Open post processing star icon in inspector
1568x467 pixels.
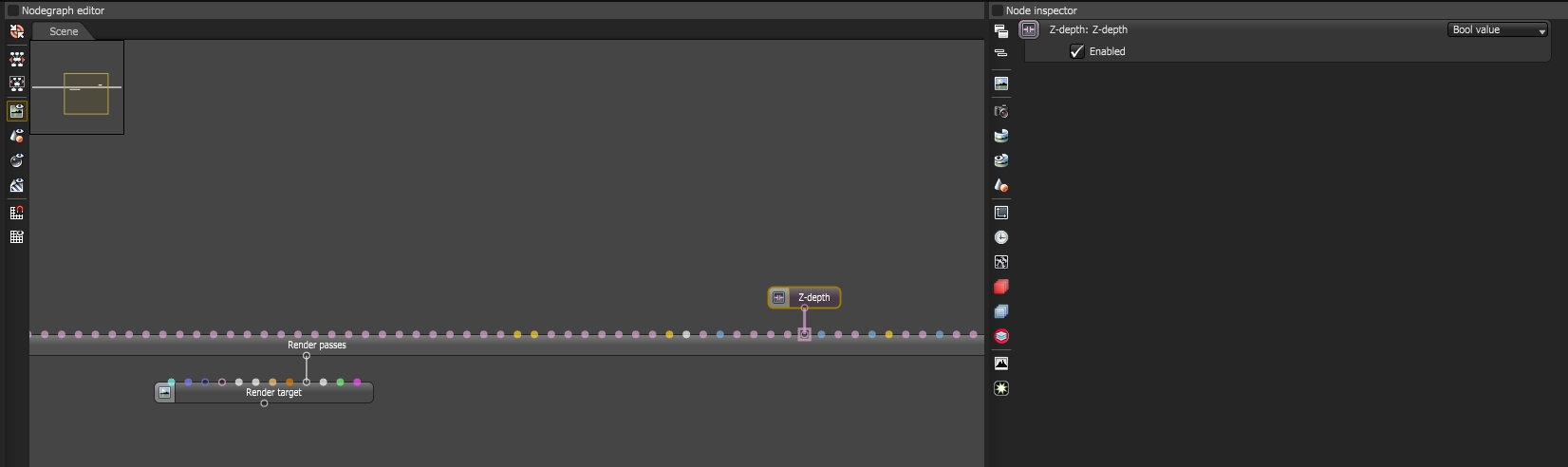coord(1000,388)
